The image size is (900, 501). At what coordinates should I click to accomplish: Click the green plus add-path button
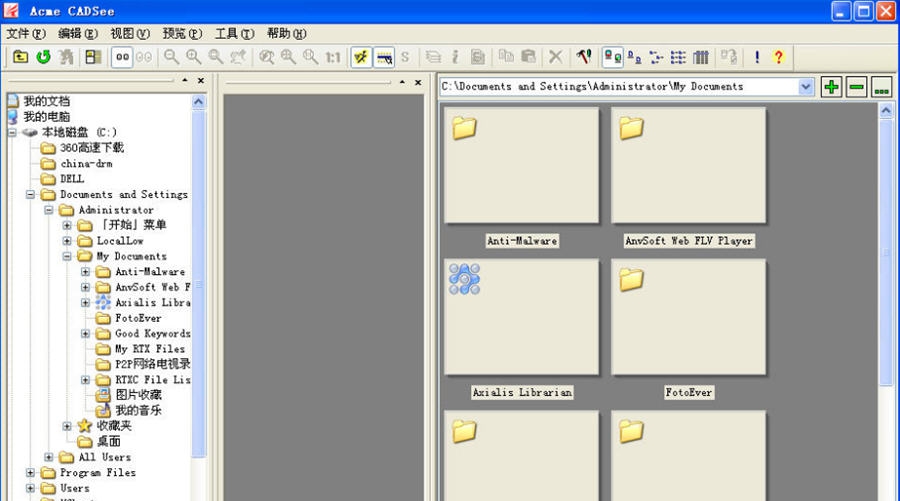831,87
